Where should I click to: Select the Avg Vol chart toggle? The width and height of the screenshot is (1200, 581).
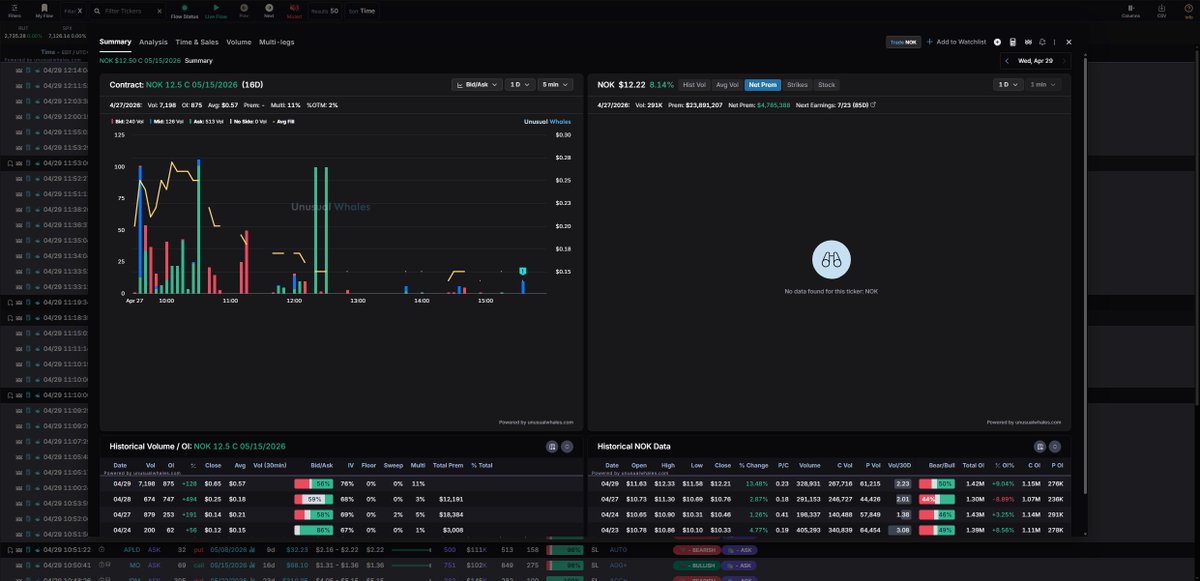[727, 85]
